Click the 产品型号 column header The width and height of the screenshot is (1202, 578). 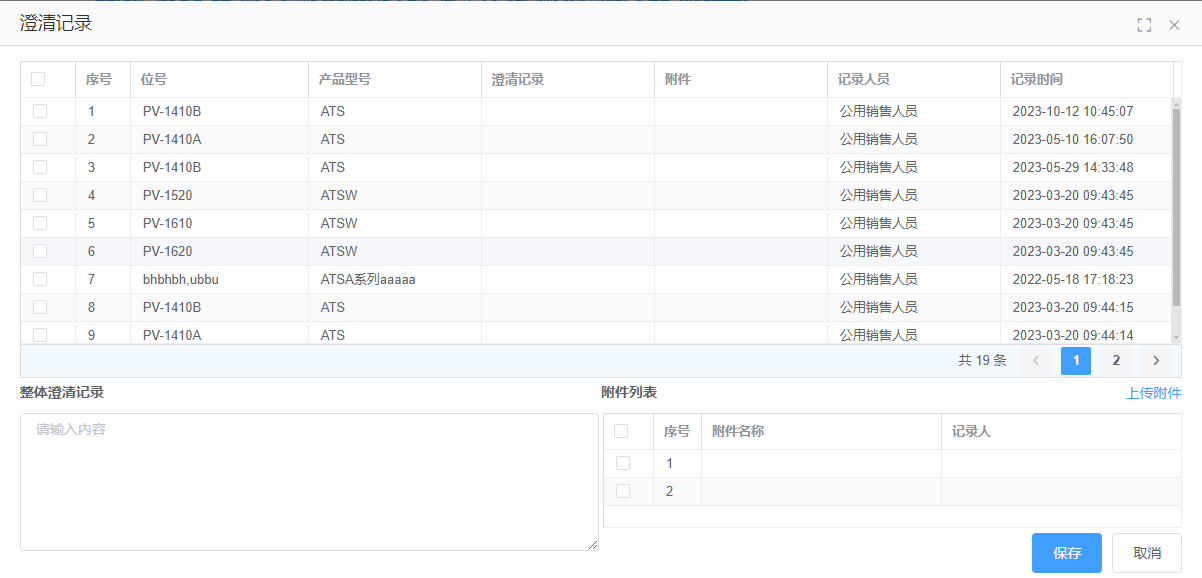pyautogui.click(x=344, y=79)
